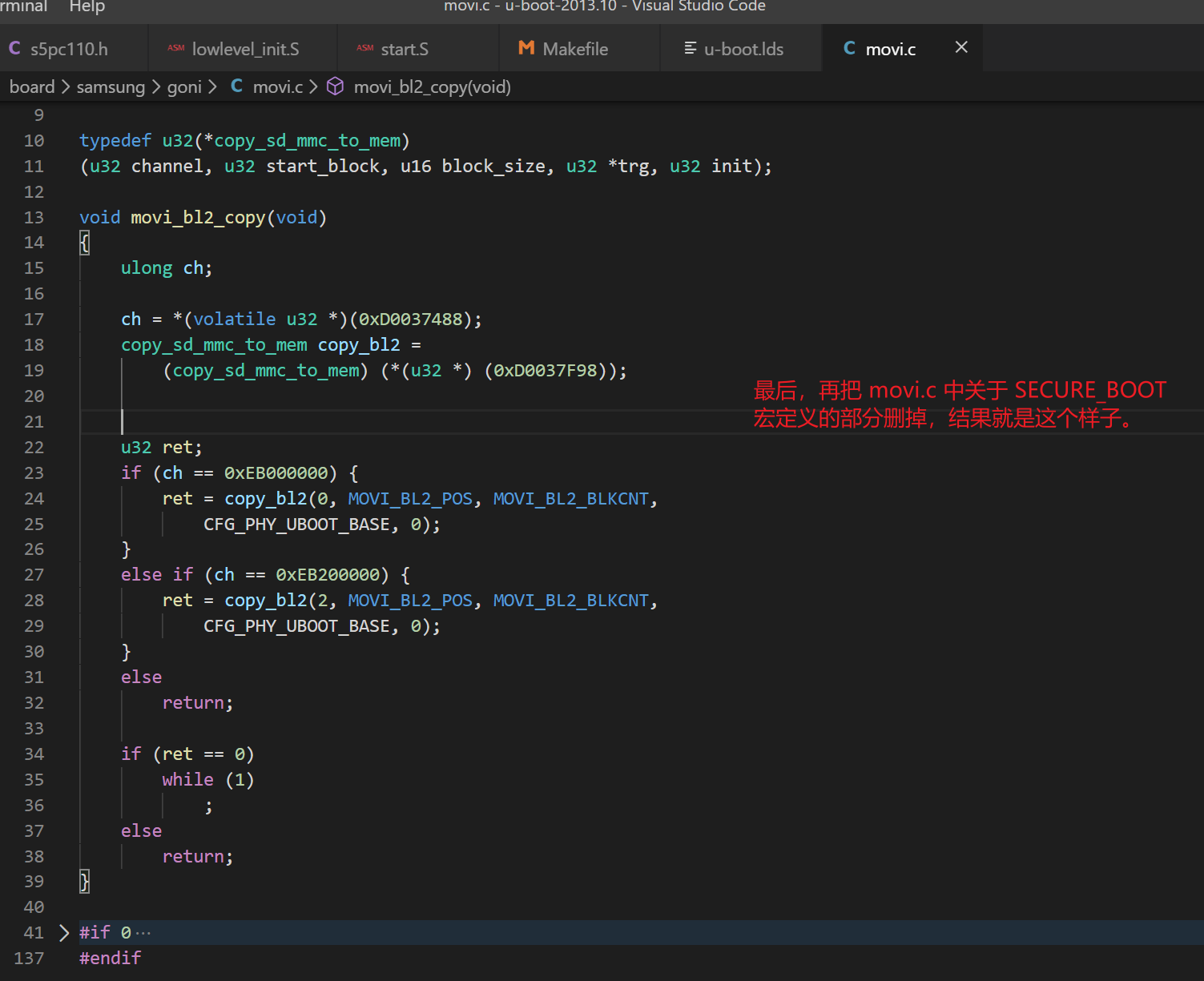This screenshot has width=1204, height=981.
Task: Click MOVI_BL2_POS on line 28
Action: tap(410, 600)
